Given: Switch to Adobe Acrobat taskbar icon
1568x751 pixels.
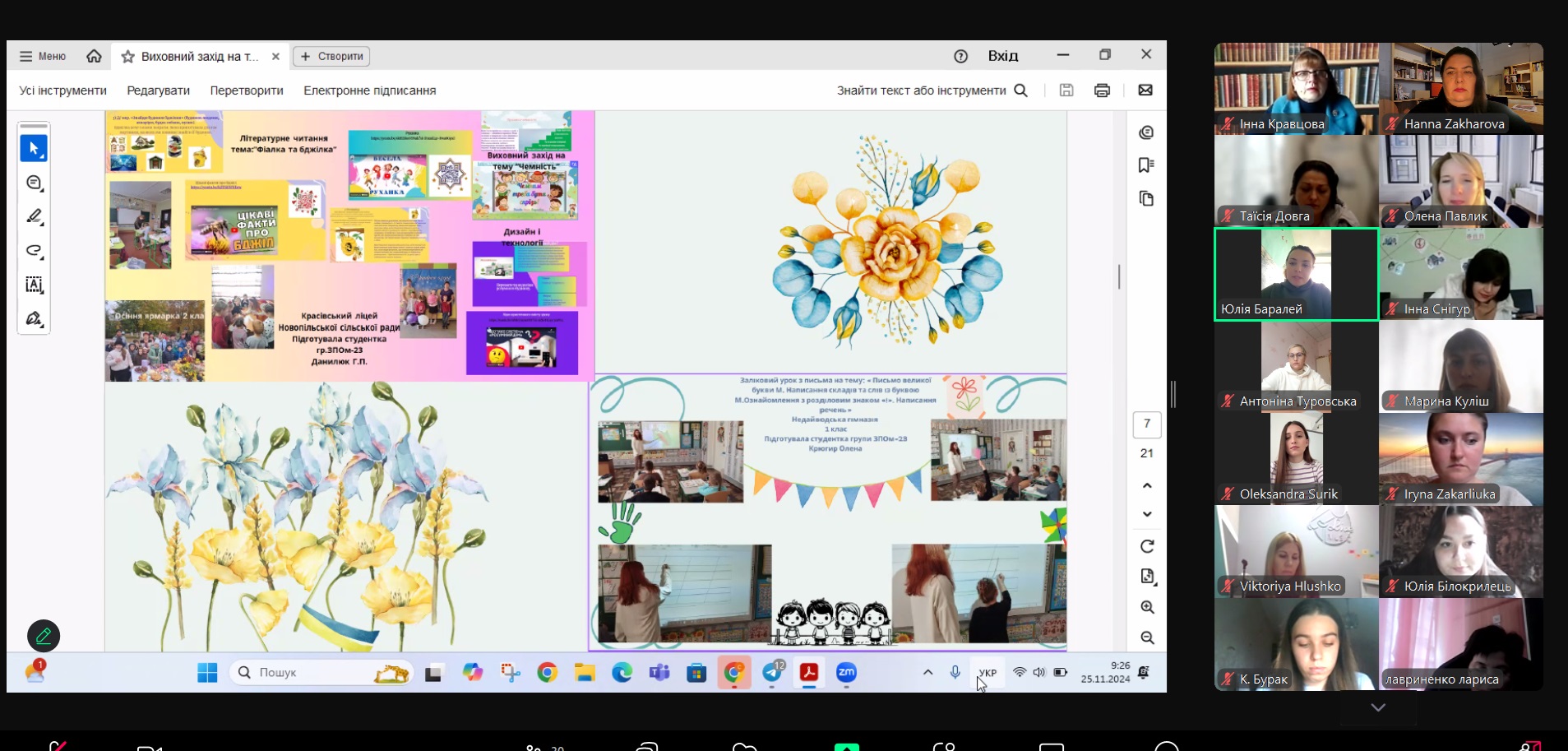Looking at the screenshot, I should (x=809, y=673).
